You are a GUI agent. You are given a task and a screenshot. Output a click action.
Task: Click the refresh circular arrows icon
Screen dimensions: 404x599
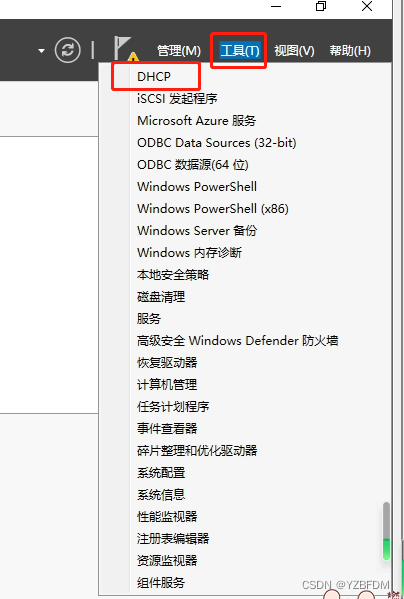coord(68,50)
